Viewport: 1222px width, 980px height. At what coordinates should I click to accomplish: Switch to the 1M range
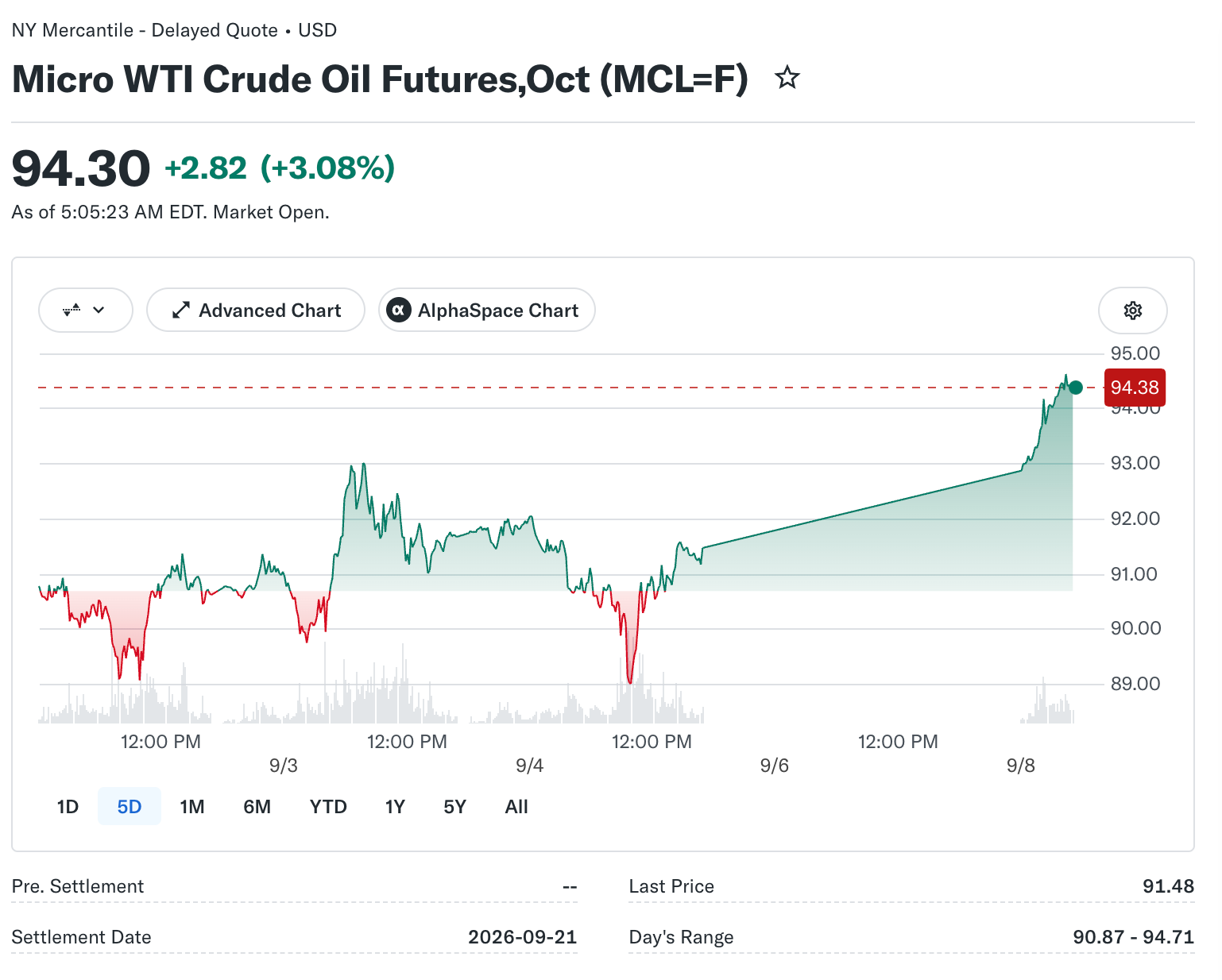coord(192,807)
